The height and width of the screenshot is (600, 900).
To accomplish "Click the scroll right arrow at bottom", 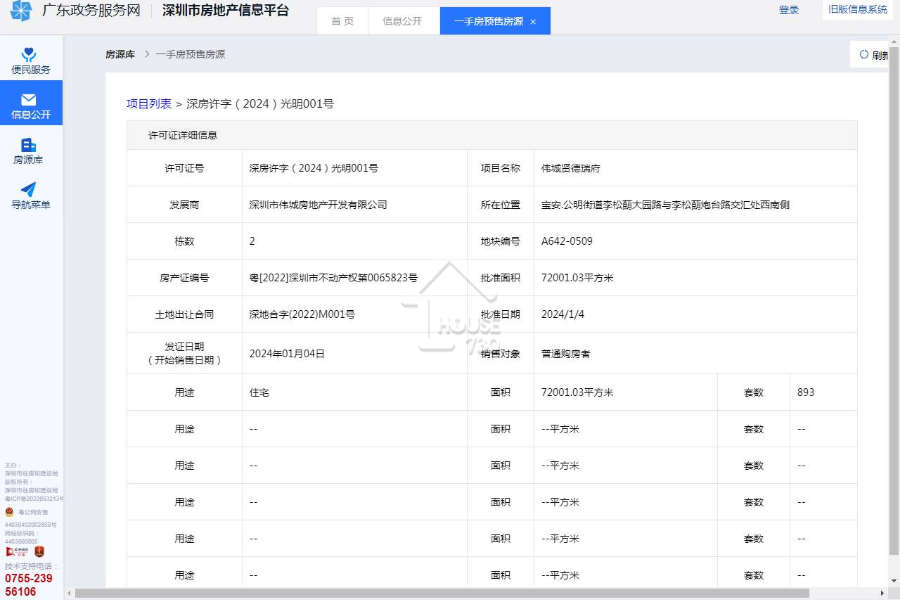I will [882, 593].
